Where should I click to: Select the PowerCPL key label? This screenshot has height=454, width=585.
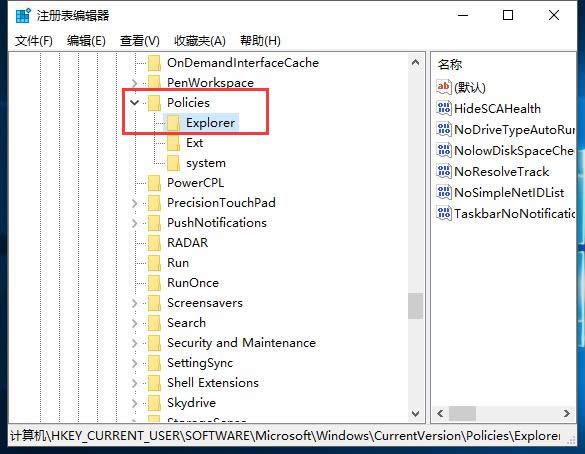click(x=195, y=183)
